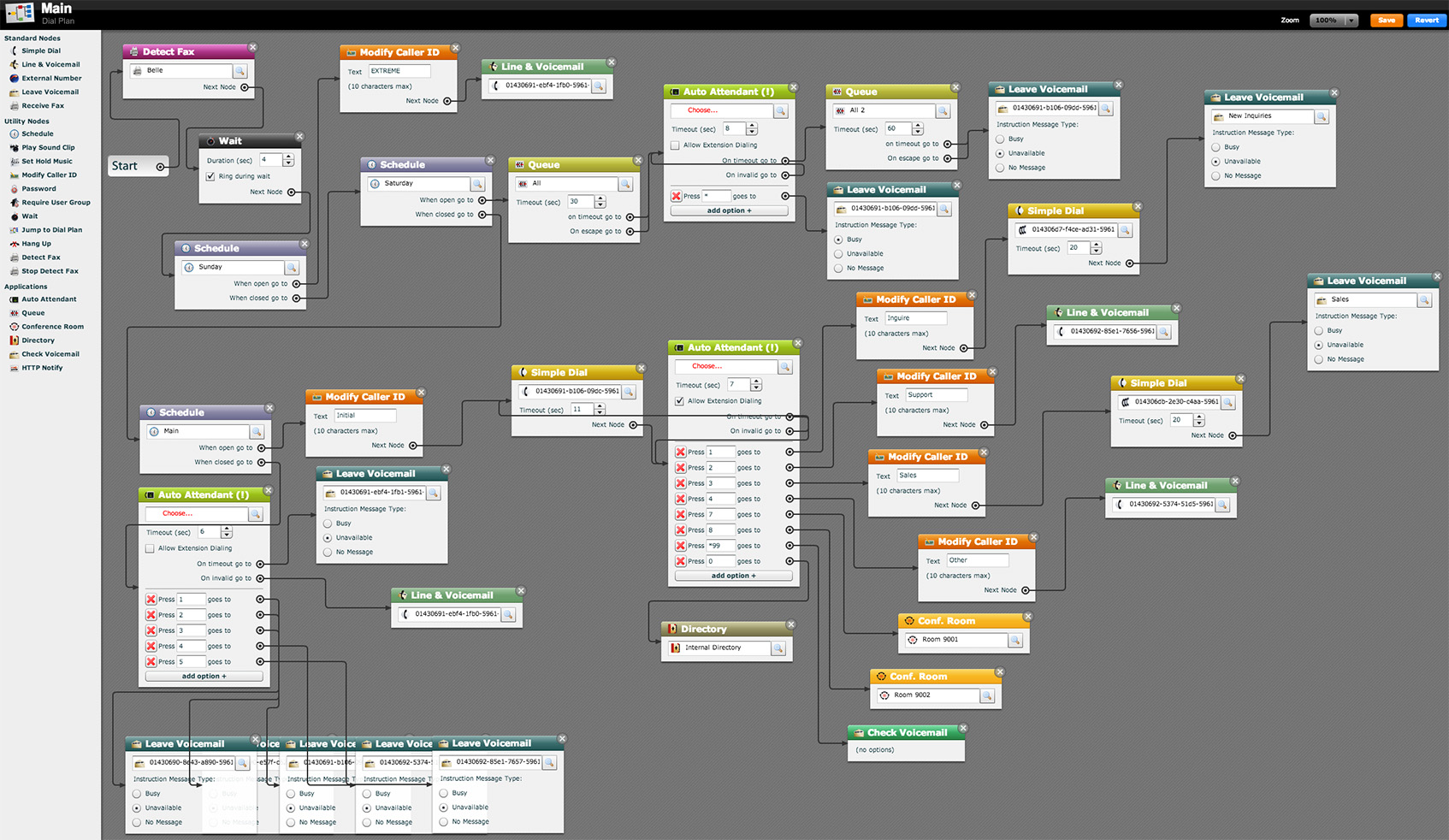
Task: Click the HTTP Notify node icon
Action: coord(15,367)
